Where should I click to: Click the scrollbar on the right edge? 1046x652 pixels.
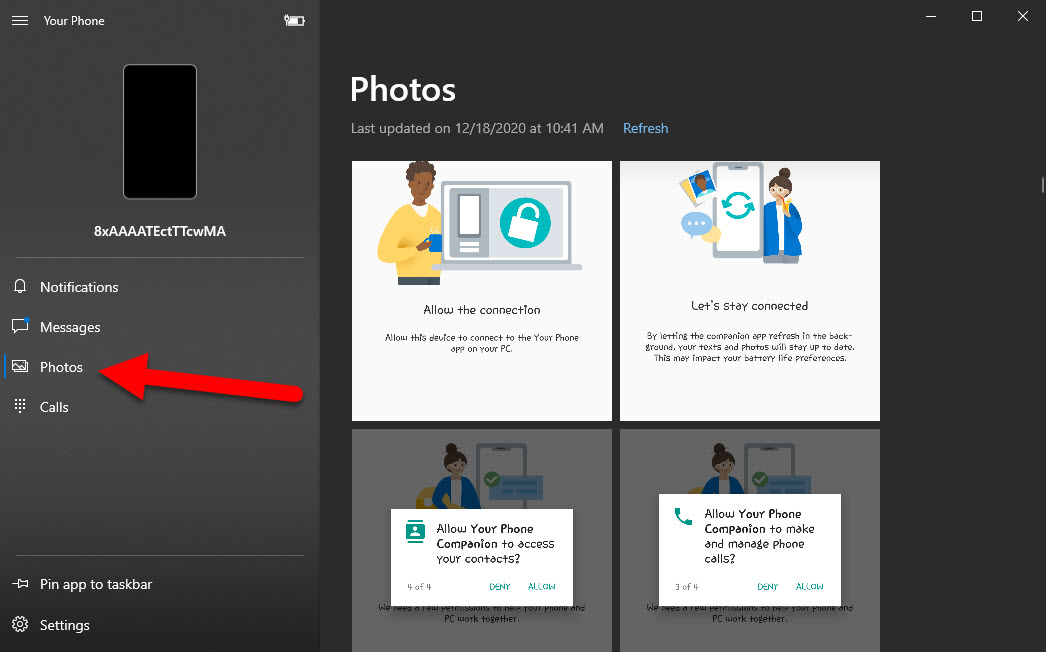[x=1042, y=184]
